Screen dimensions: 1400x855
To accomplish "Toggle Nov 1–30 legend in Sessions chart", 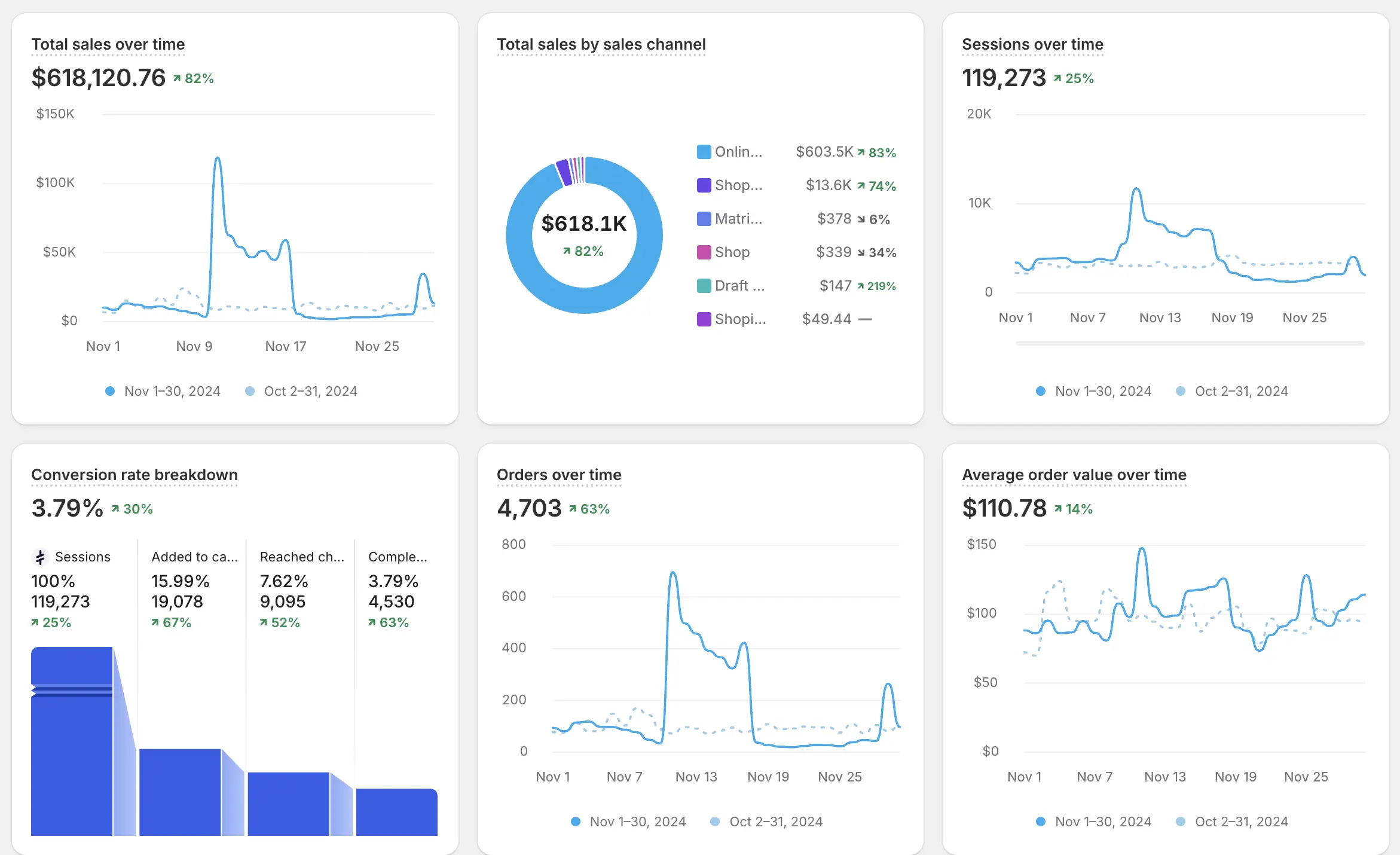I will click(x=1093, y=391).
